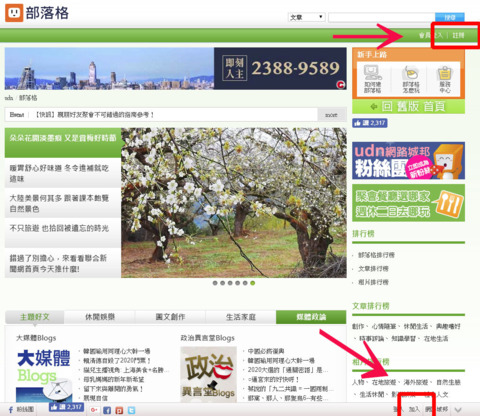The width and height of the screenshot is (480, 416).
Task: Click the Facebook like button showing 2,317 under sidebar
Action: coord(370,123)
